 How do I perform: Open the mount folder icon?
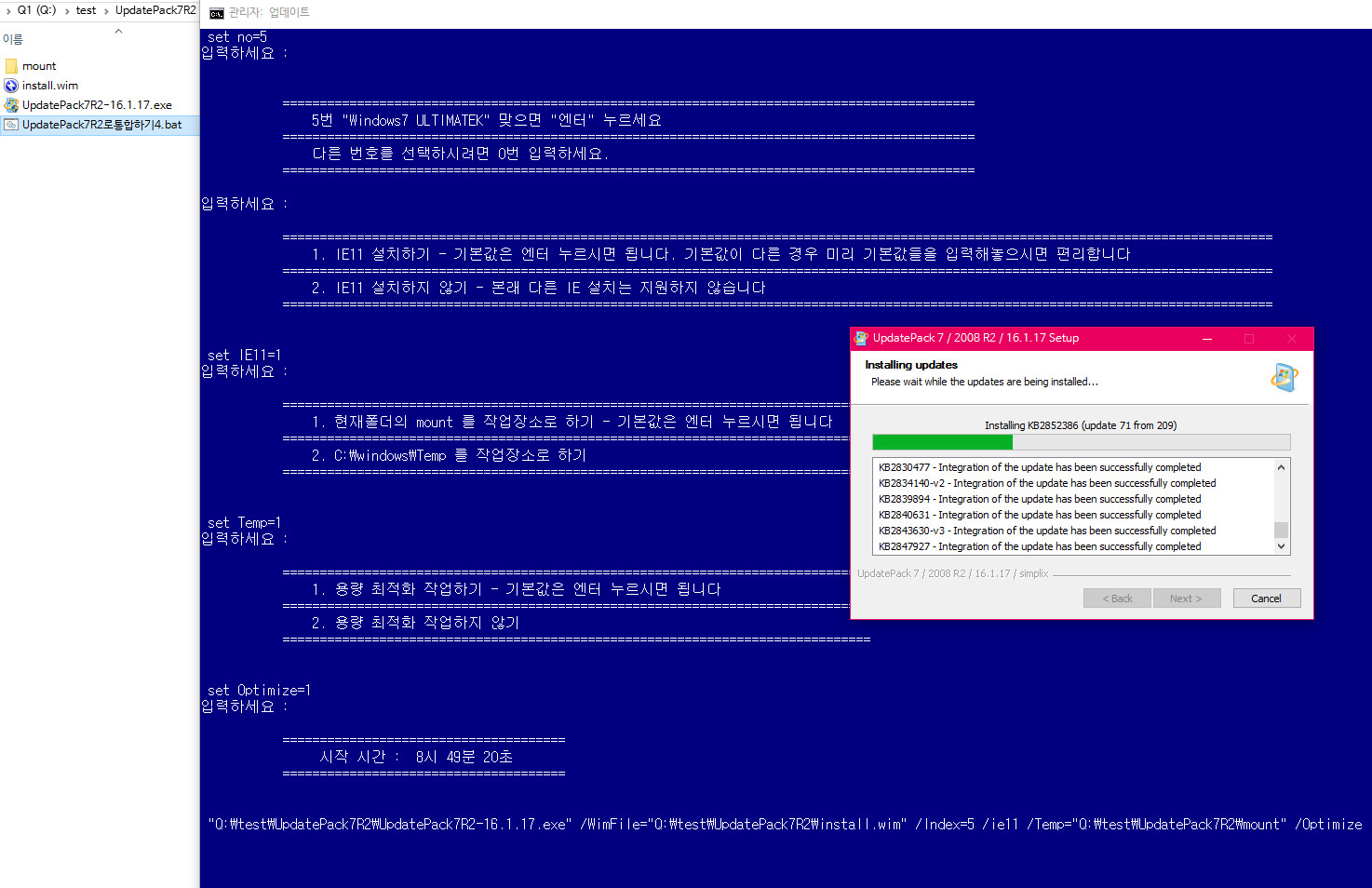pos(11,66)
